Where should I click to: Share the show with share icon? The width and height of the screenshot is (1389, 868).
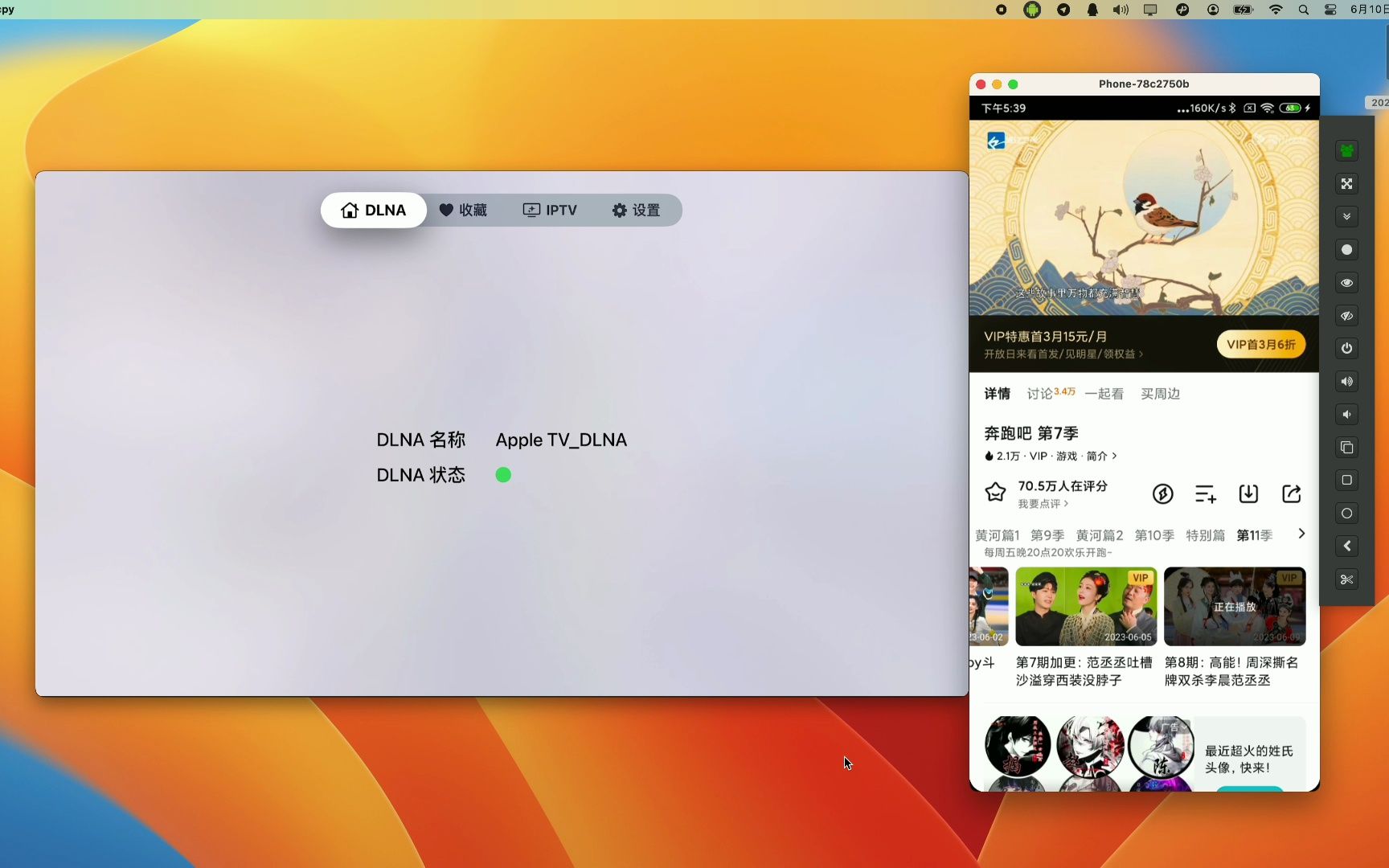pos(1291,493)
